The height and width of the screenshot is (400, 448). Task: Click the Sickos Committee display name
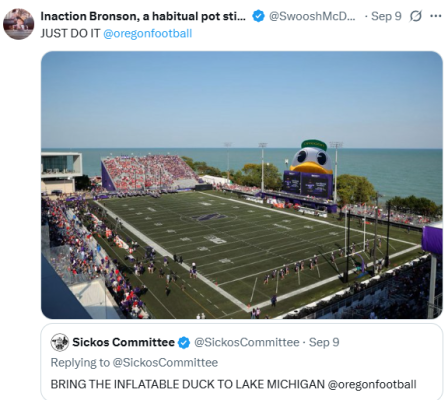point(123,342)
